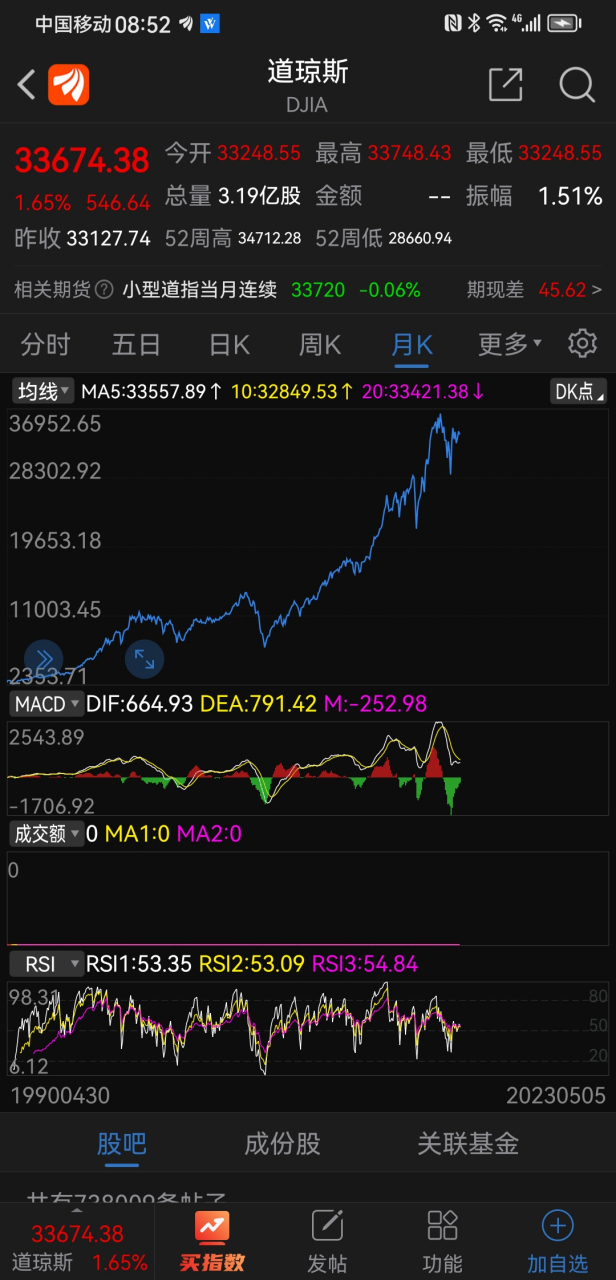
Task: Switch to 五日 tab
Action: pos(136,345)
